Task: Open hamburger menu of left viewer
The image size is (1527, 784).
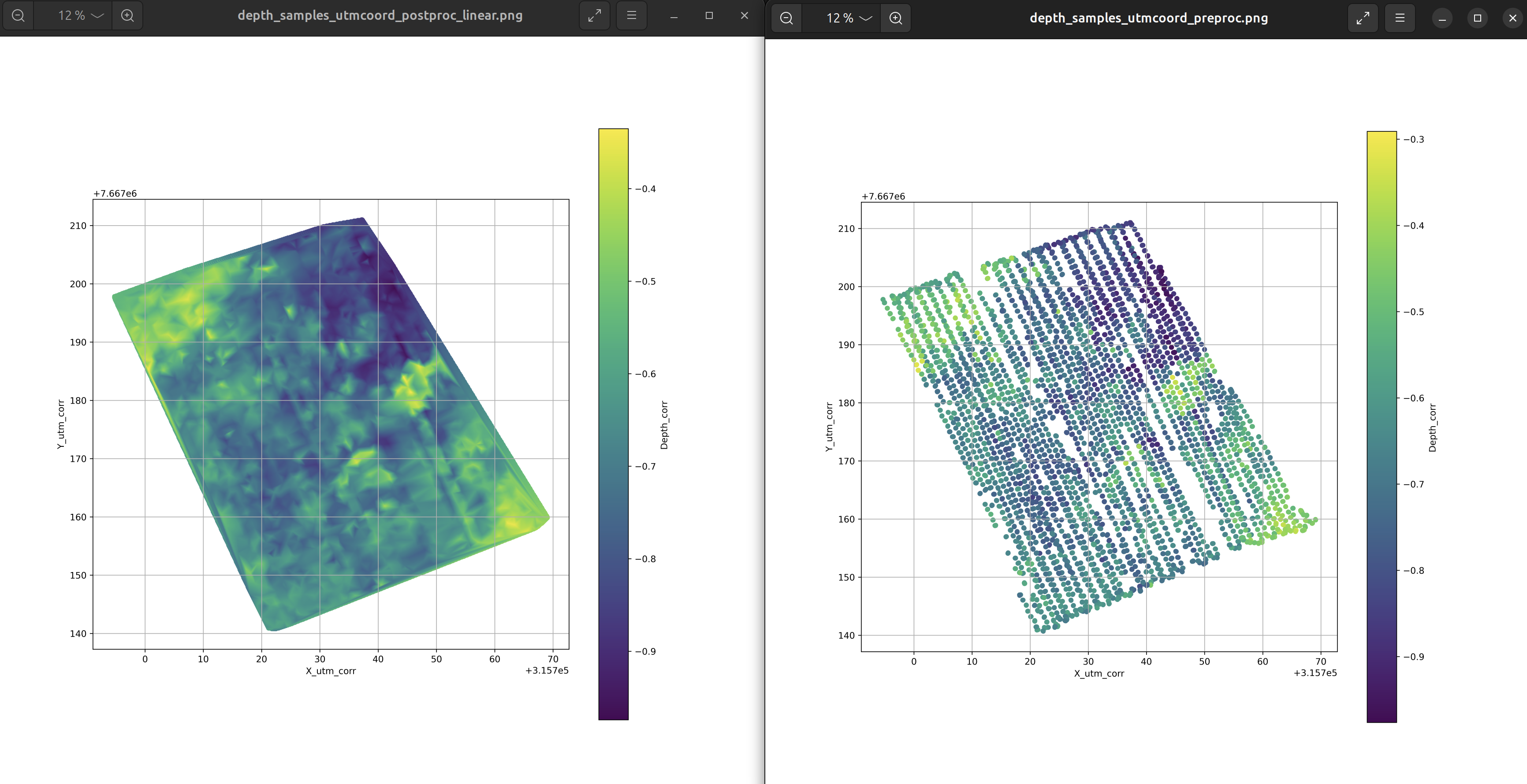Action: pyautogui.click(x=631, y=16)
